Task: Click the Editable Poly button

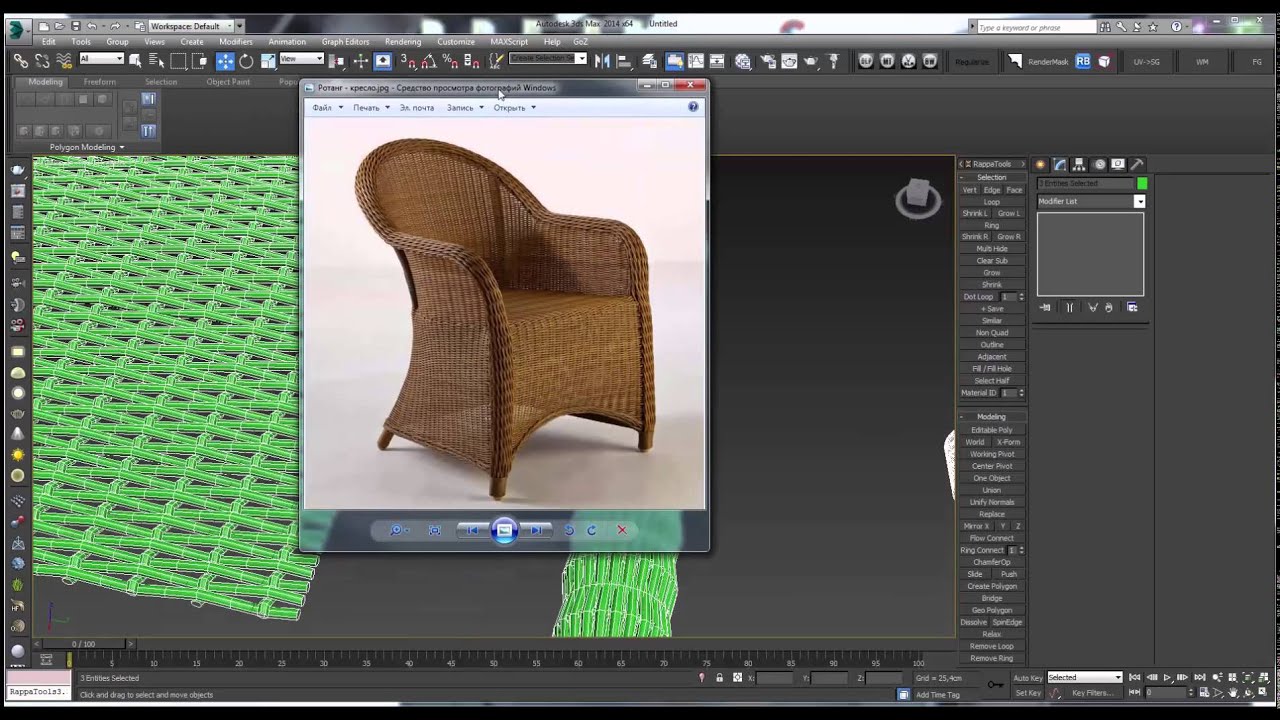Action: click(x=991, y=430)
